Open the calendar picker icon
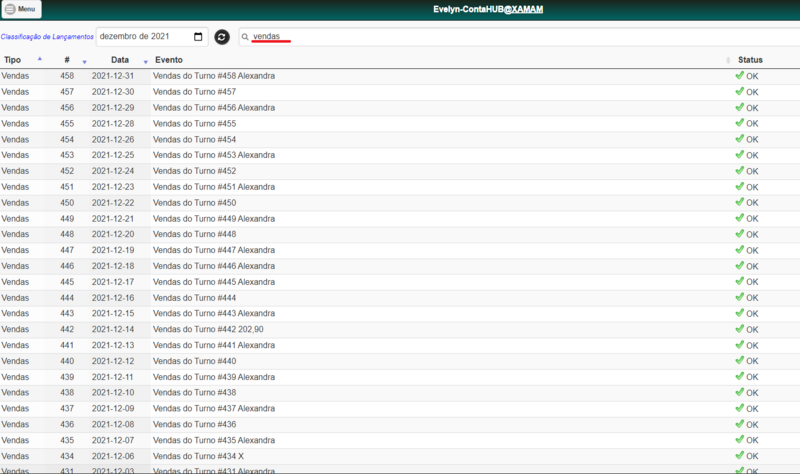This screenshot has height=474, width=800. tap(198, 37)
